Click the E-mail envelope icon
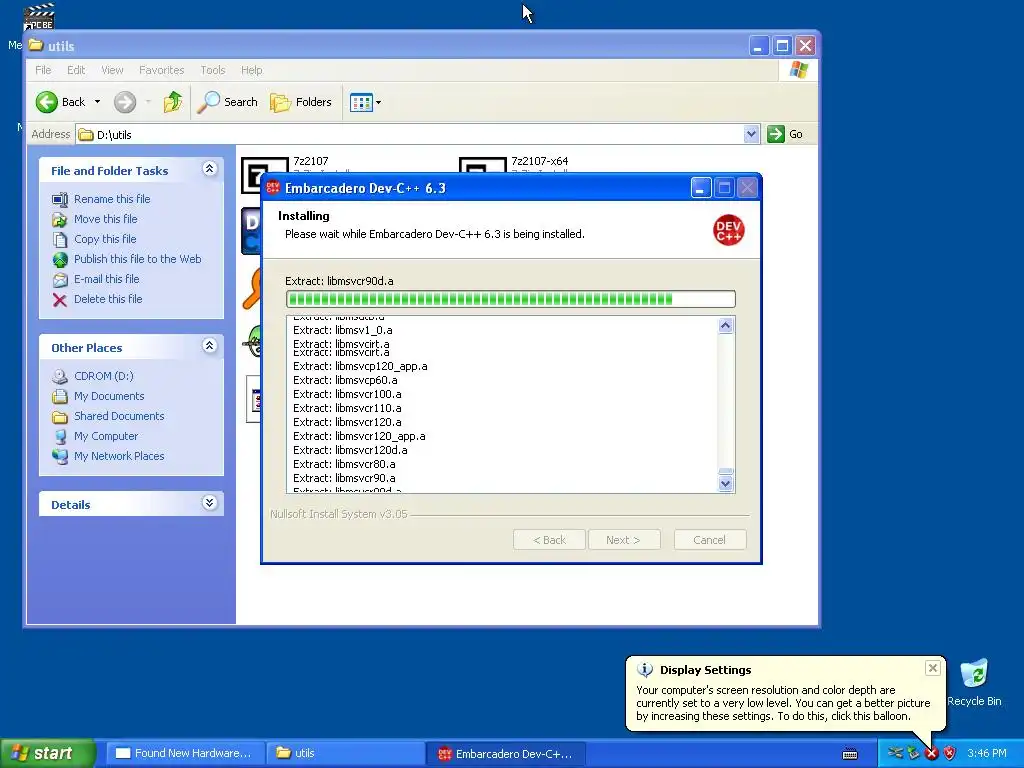Screen dimensions: 1024x768 click(60, 280)
